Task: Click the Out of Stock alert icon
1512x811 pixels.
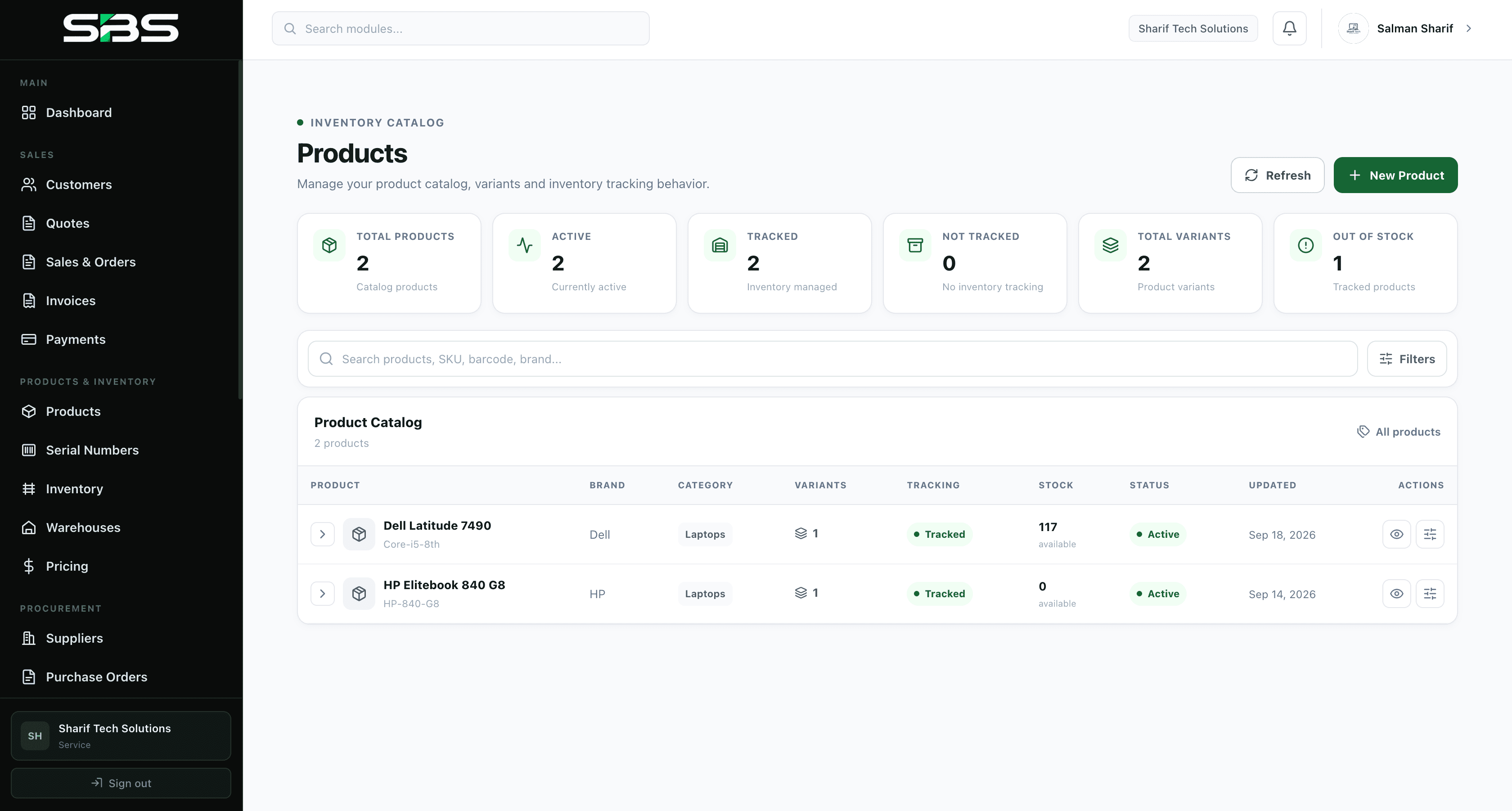Action: [x=1305, y=245]
